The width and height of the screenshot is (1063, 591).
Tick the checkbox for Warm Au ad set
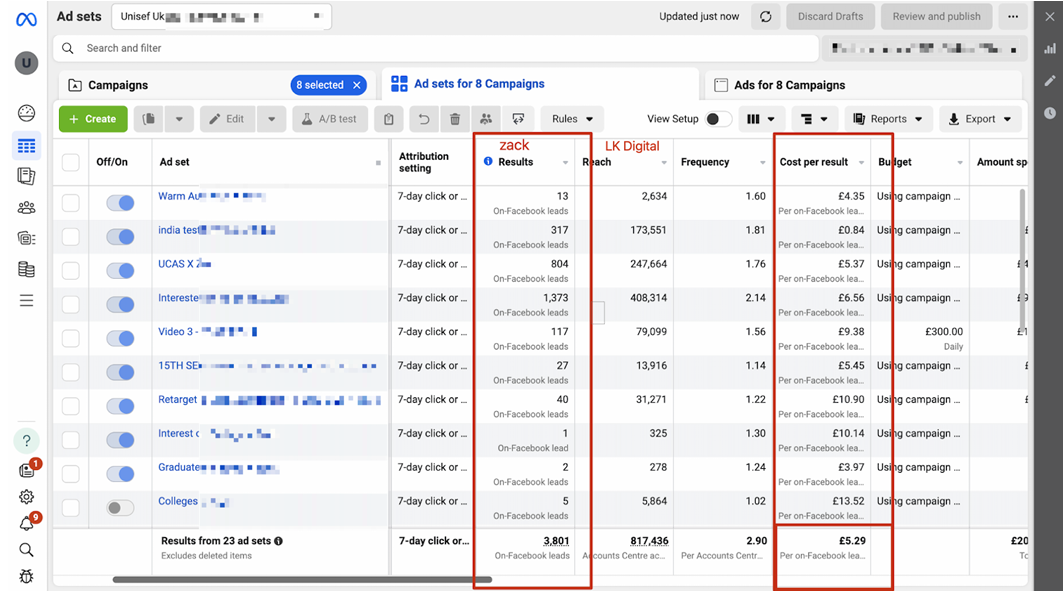71,203
